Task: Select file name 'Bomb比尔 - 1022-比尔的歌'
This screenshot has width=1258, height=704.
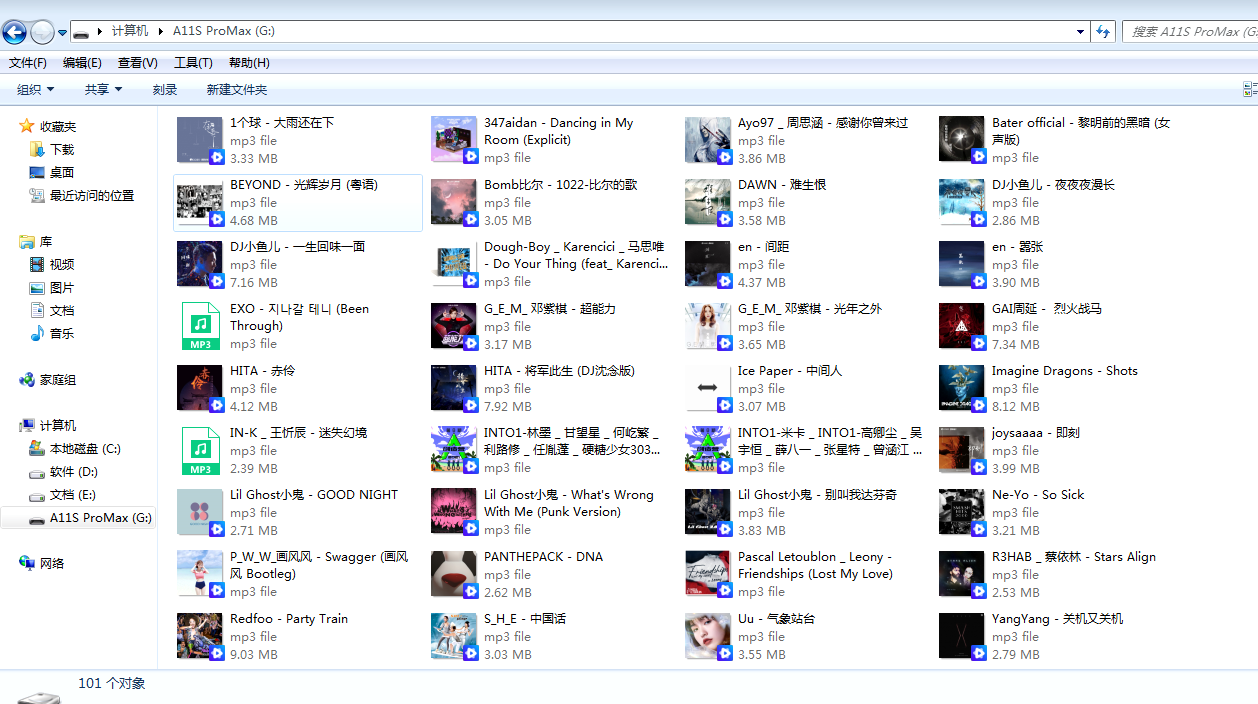Action: [561, 185]
